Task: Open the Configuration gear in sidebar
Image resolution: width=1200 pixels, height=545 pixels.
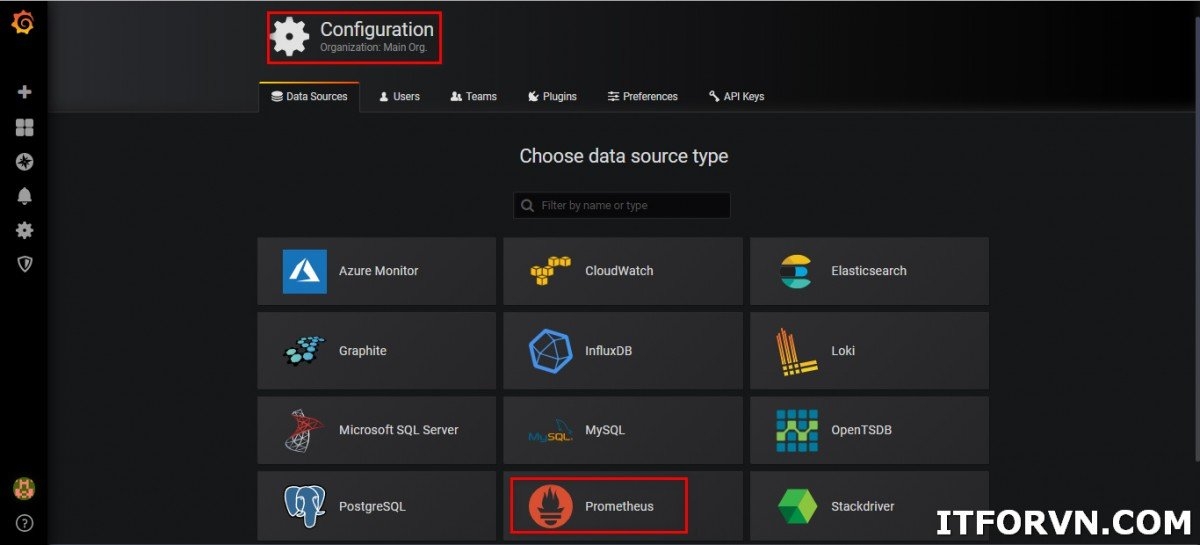Action: (x=25, y=230)
